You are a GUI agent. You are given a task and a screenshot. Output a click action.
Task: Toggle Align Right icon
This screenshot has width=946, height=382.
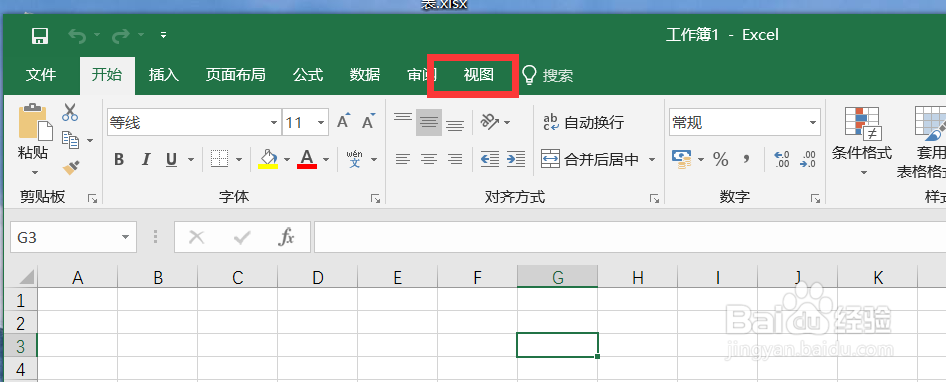(x=455, y=159)
